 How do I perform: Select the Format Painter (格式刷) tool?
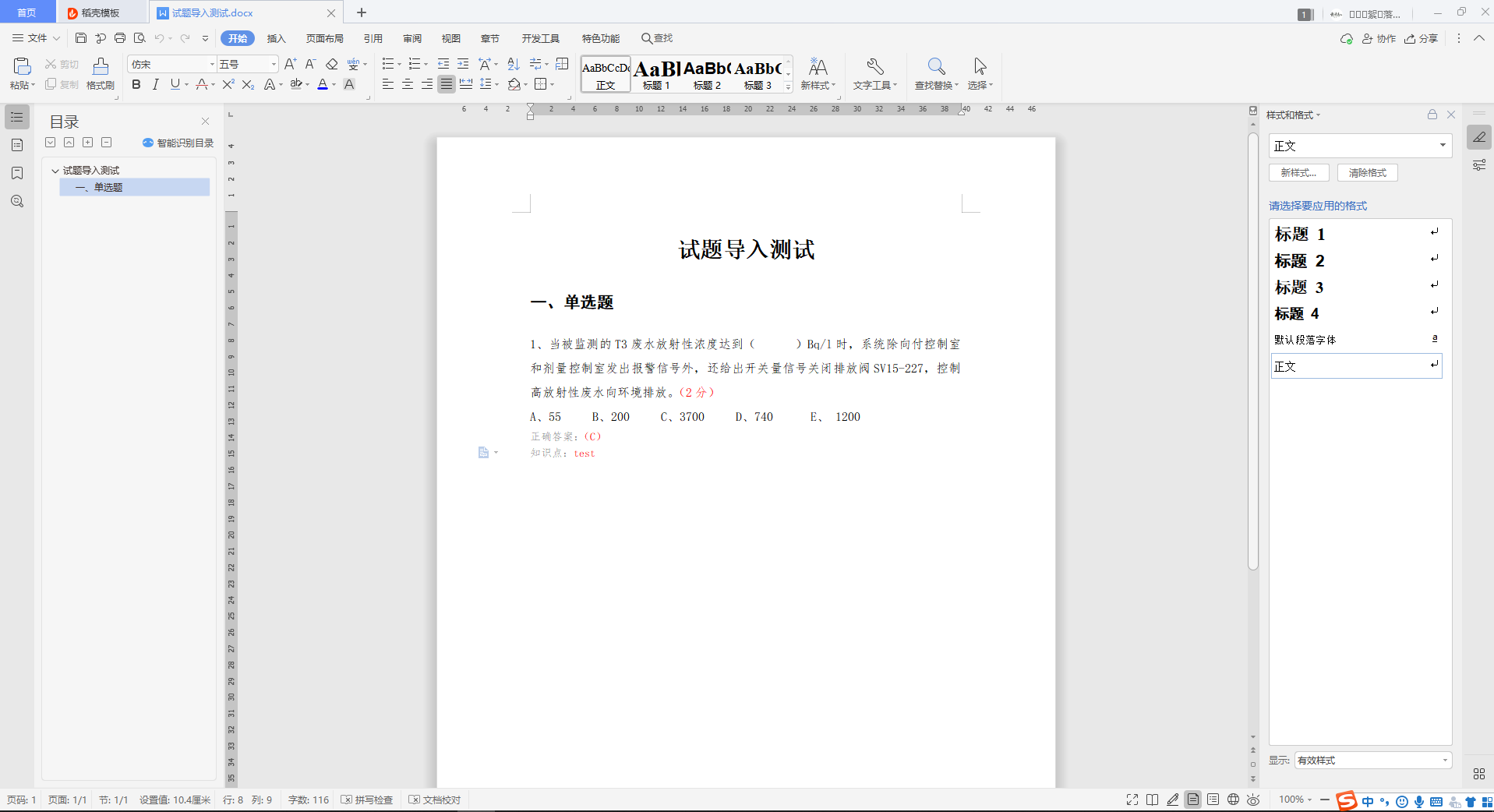coord(100,74)
